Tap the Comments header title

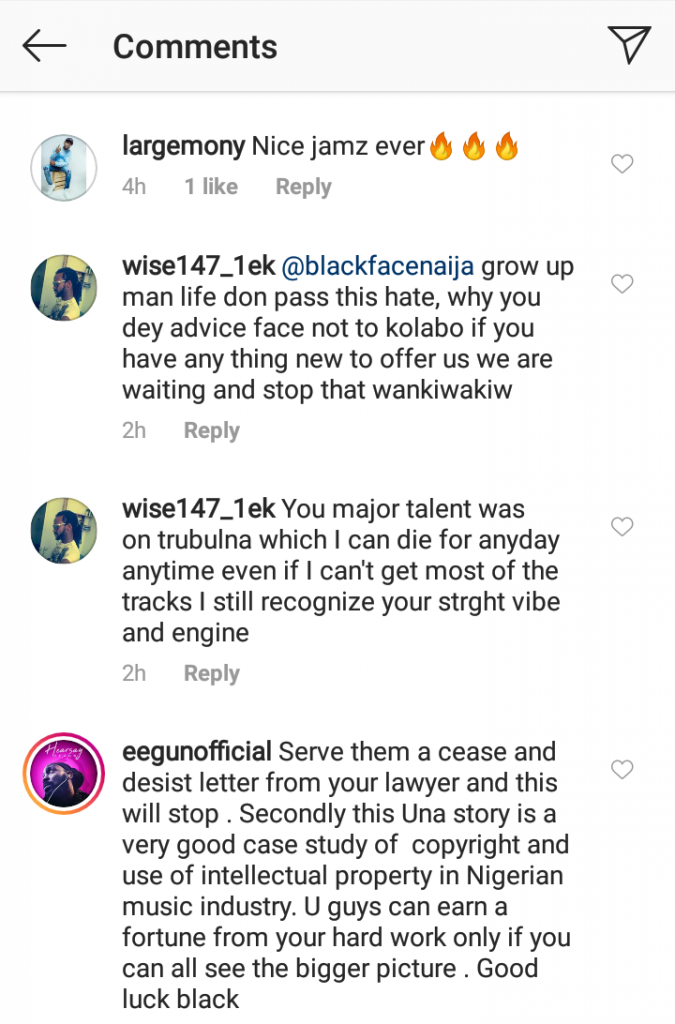click(195, 46)
